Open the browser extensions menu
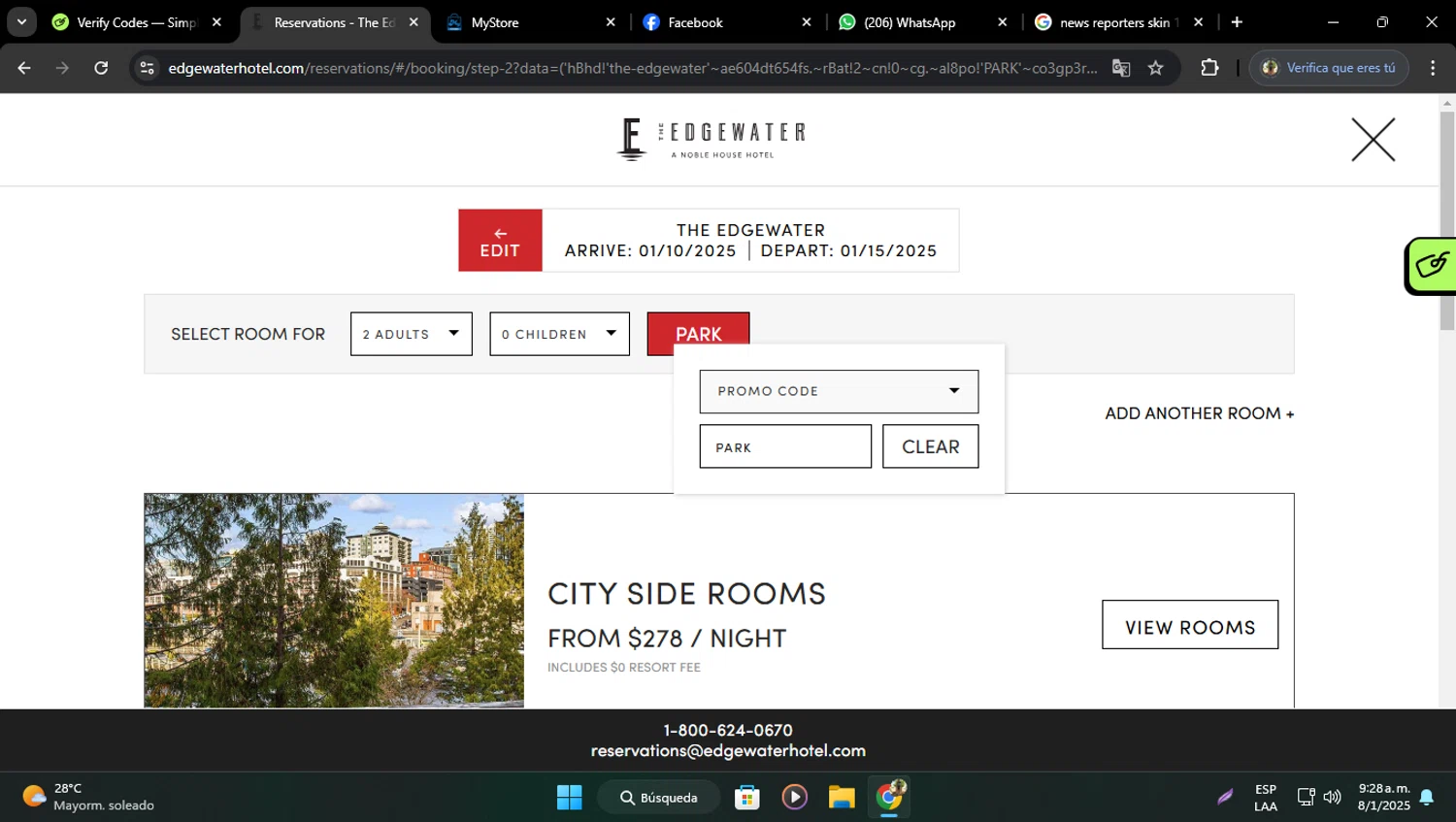Image resolution: width=1456 pixels, height=822 pixels. [1209, 68]
